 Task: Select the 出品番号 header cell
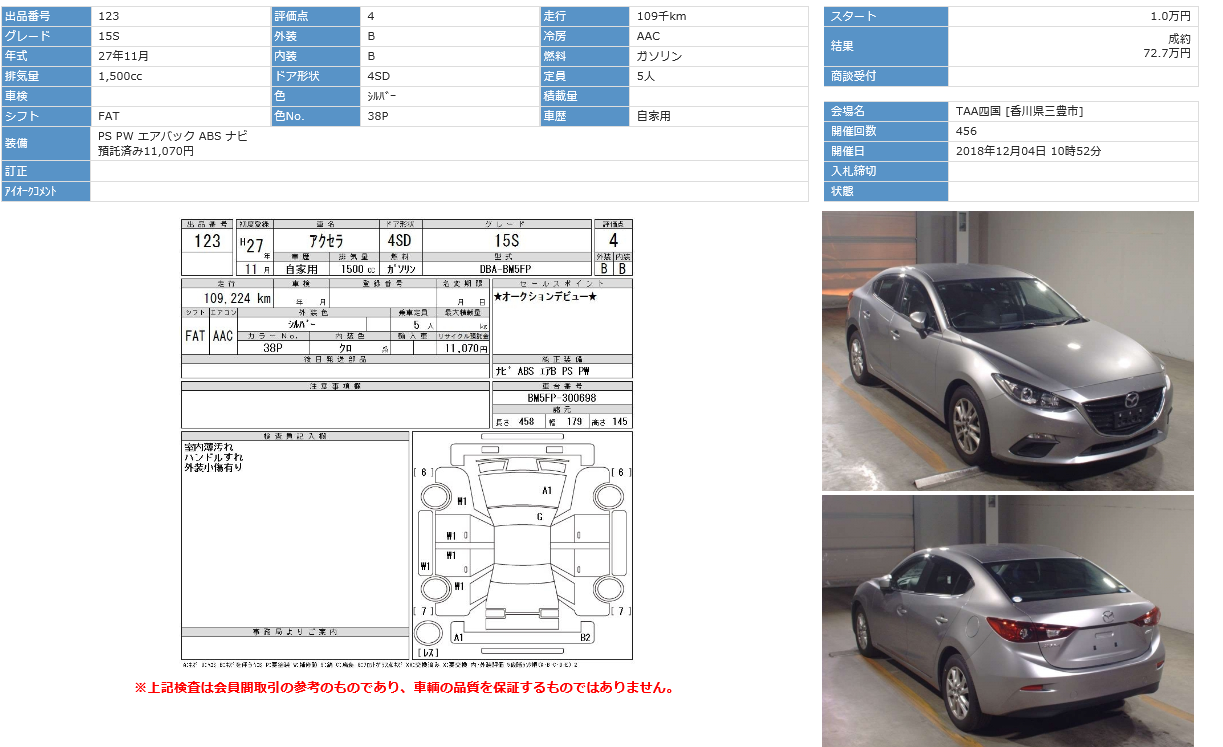(46, 16)
